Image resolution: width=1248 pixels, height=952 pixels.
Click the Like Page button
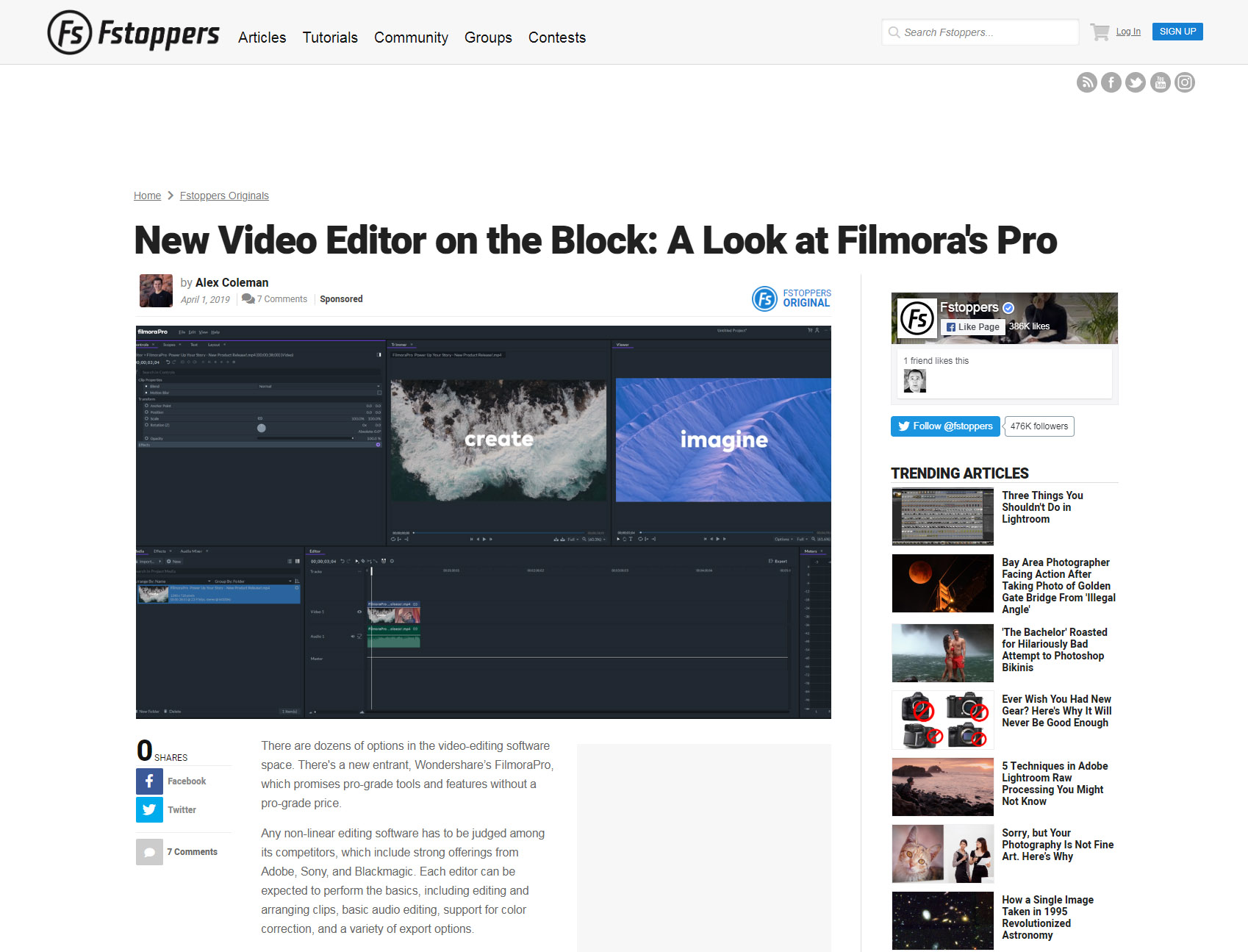click(972, 327)
